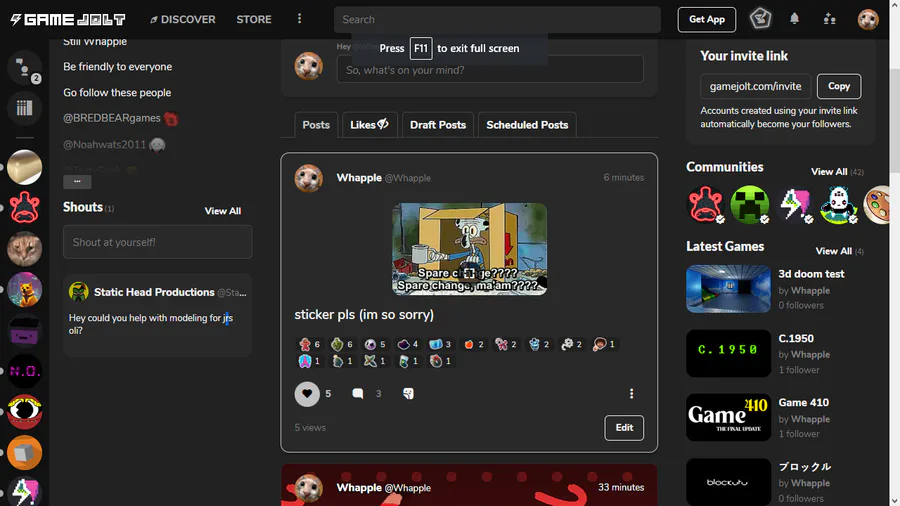Open the Game 410 game thumbnail
The height and width of the screenshot is (506, 900).
[728, 418]
